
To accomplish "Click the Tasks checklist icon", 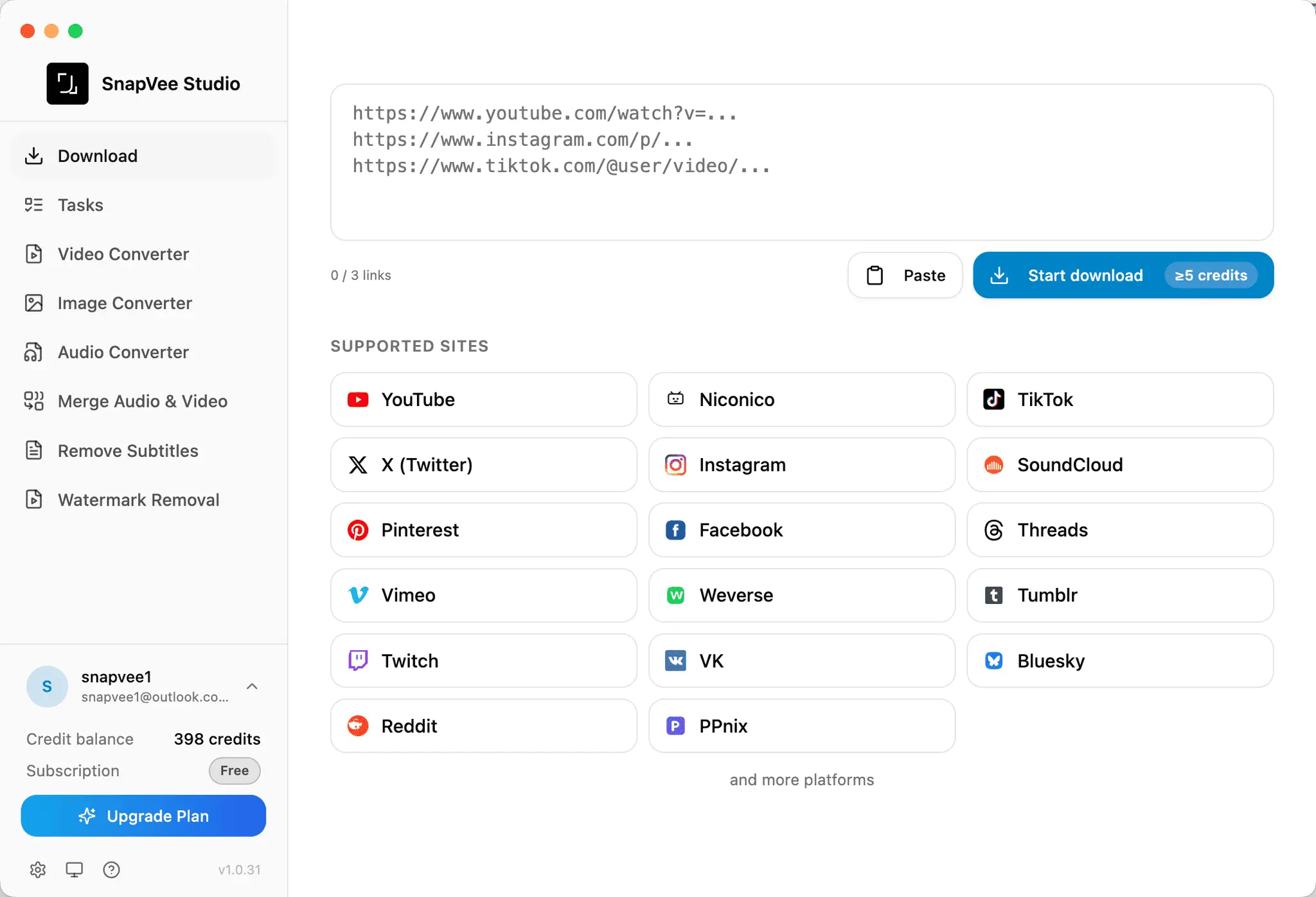I will click(33, 205).
